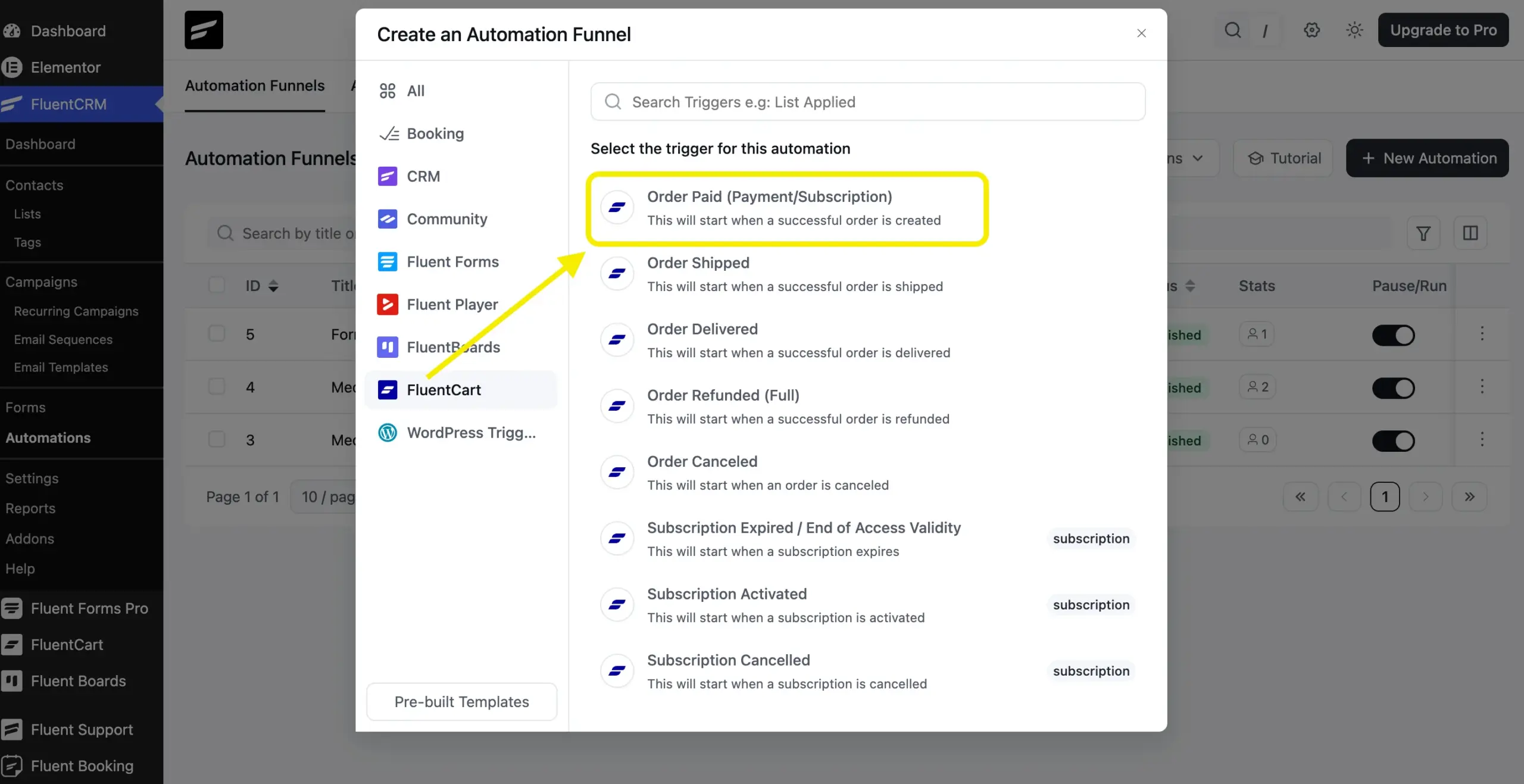
Task: Click the All categories grid icon
Action: click(x=388, y=90)
